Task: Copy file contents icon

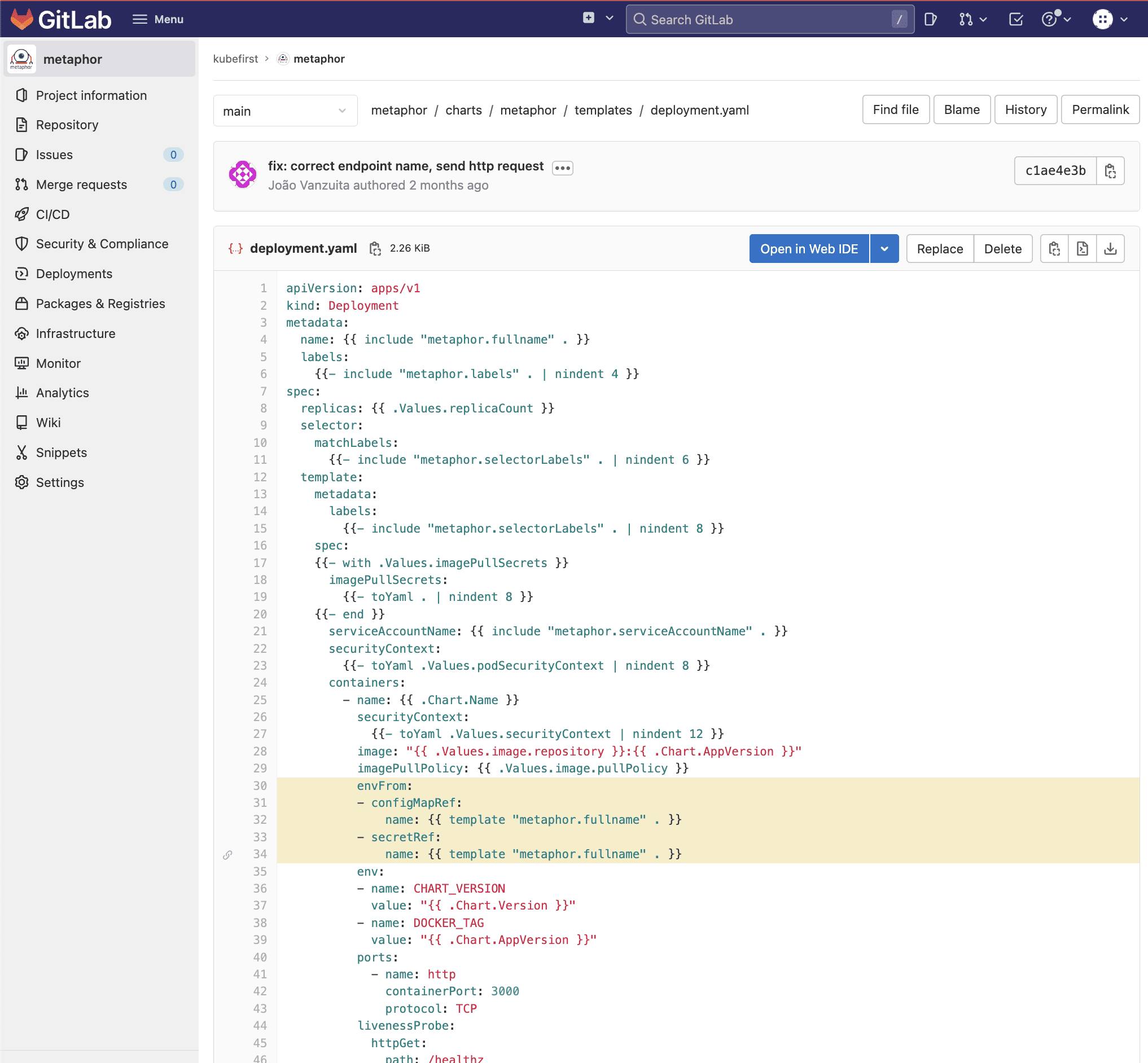Action: click(1054, 248)
